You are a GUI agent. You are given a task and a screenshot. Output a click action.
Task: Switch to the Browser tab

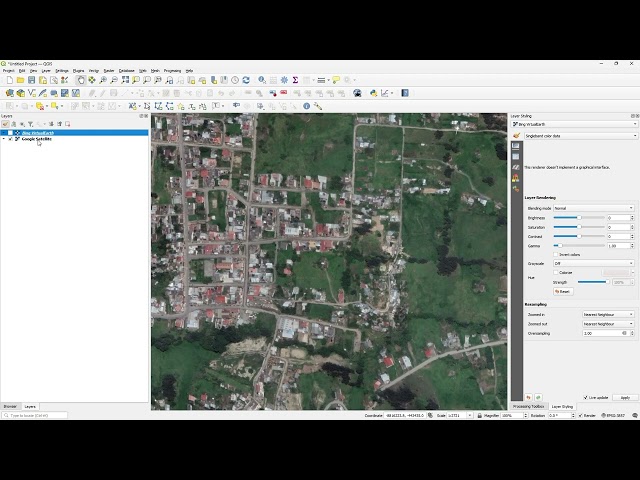point(10,407)
